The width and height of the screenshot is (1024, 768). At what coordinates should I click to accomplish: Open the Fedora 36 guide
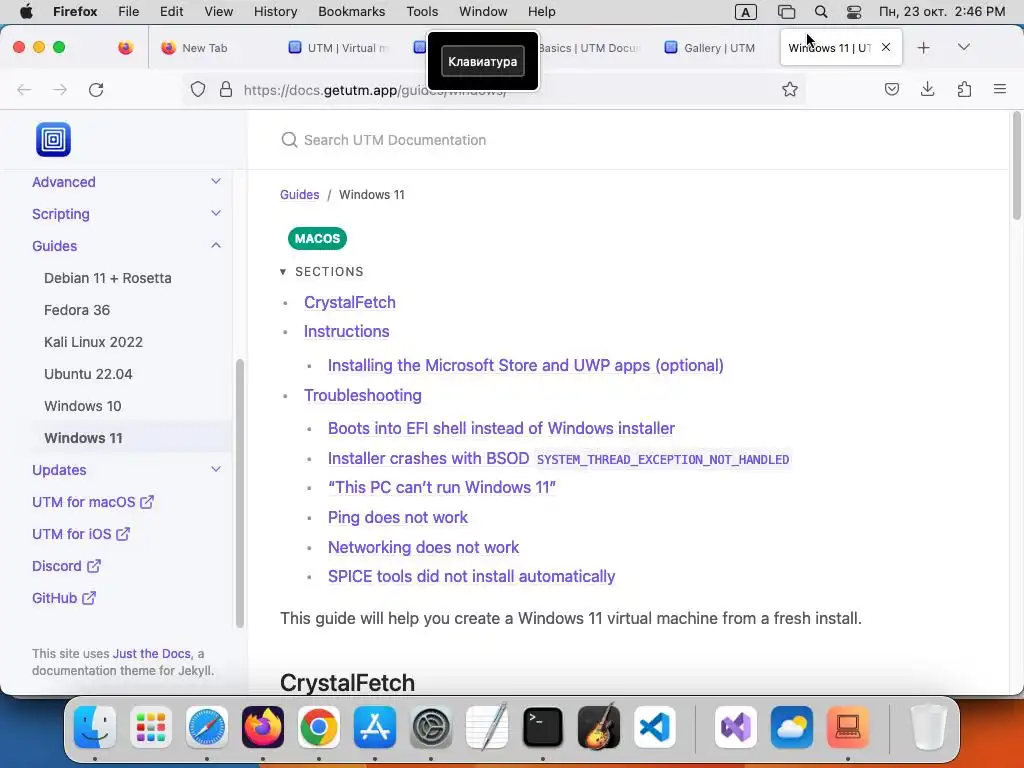click(x=77, y=310)
